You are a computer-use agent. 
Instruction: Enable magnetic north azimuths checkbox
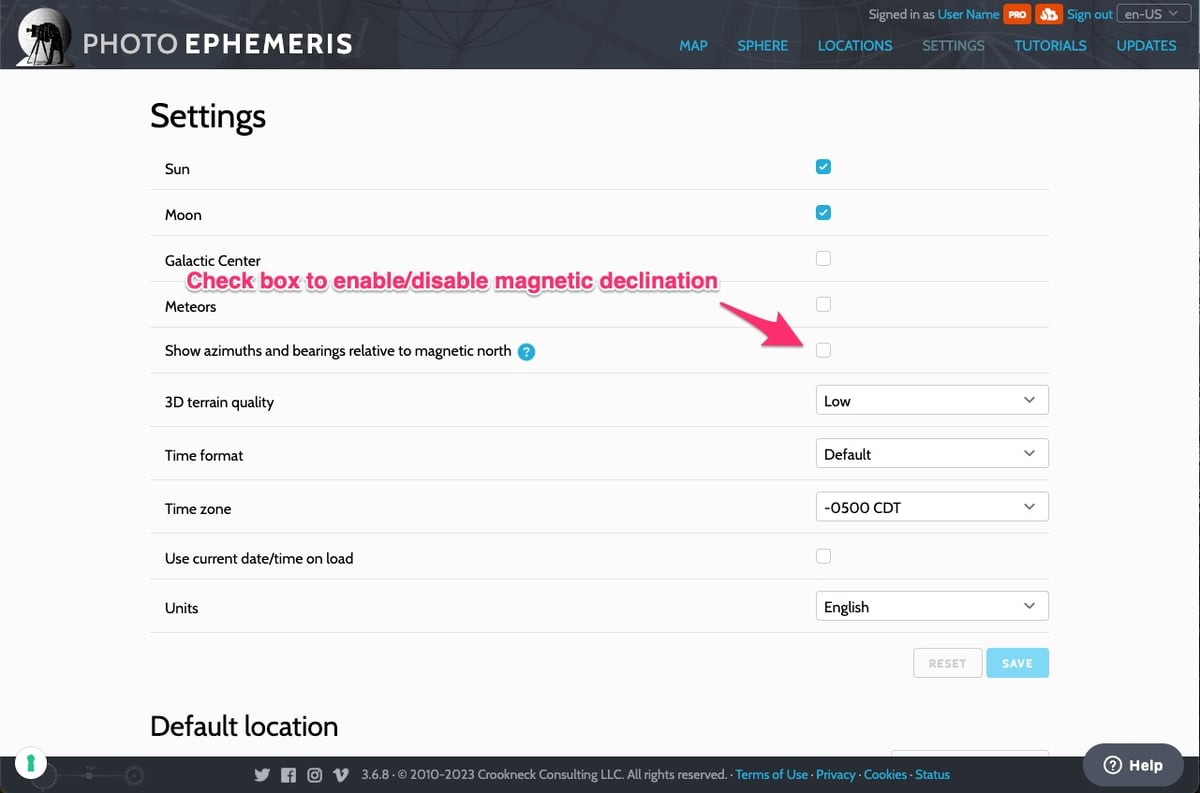click(823, 350)
